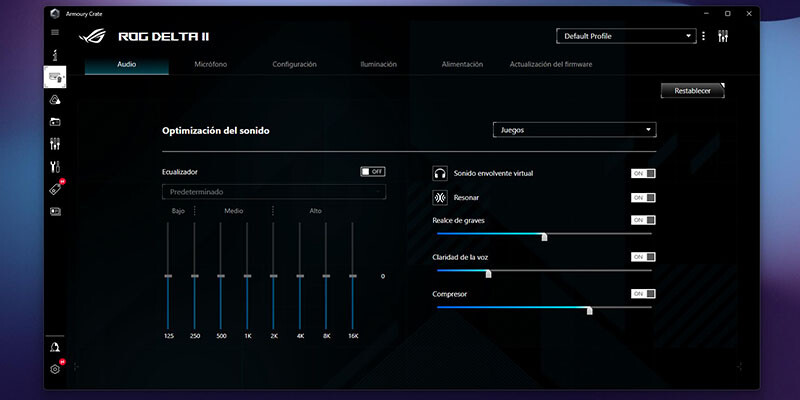This screenshot has width=800, height=400.
Task: Click the Ecualizador label
Action: [x=180, y=172]
